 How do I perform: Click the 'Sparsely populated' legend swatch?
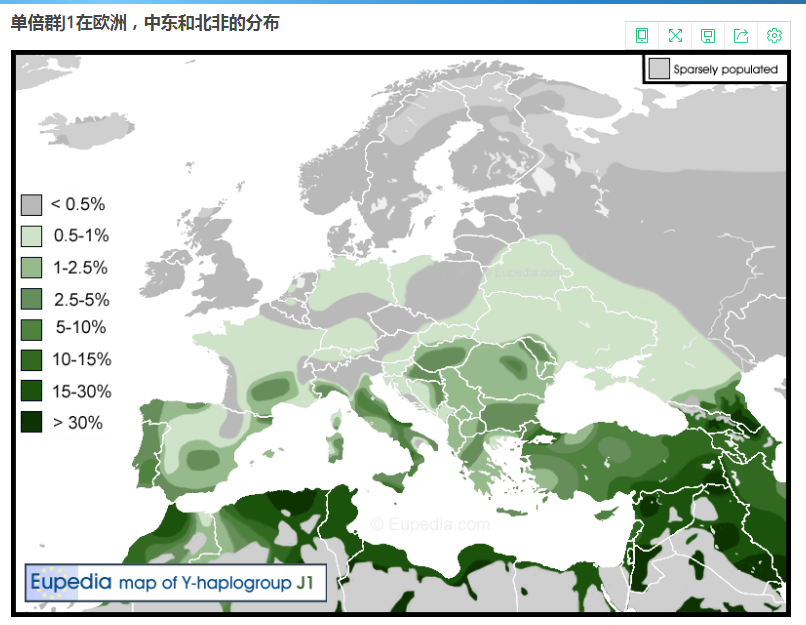tap(659, 69)
